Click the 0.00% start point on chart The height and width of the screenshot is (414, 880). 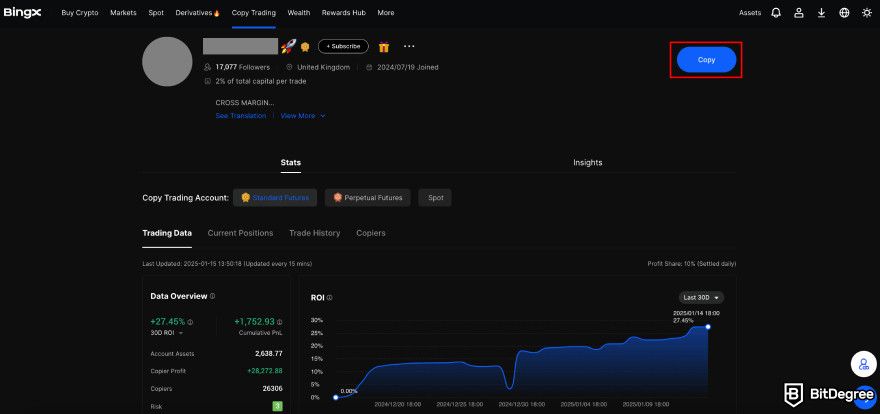(x=336, y=397)
